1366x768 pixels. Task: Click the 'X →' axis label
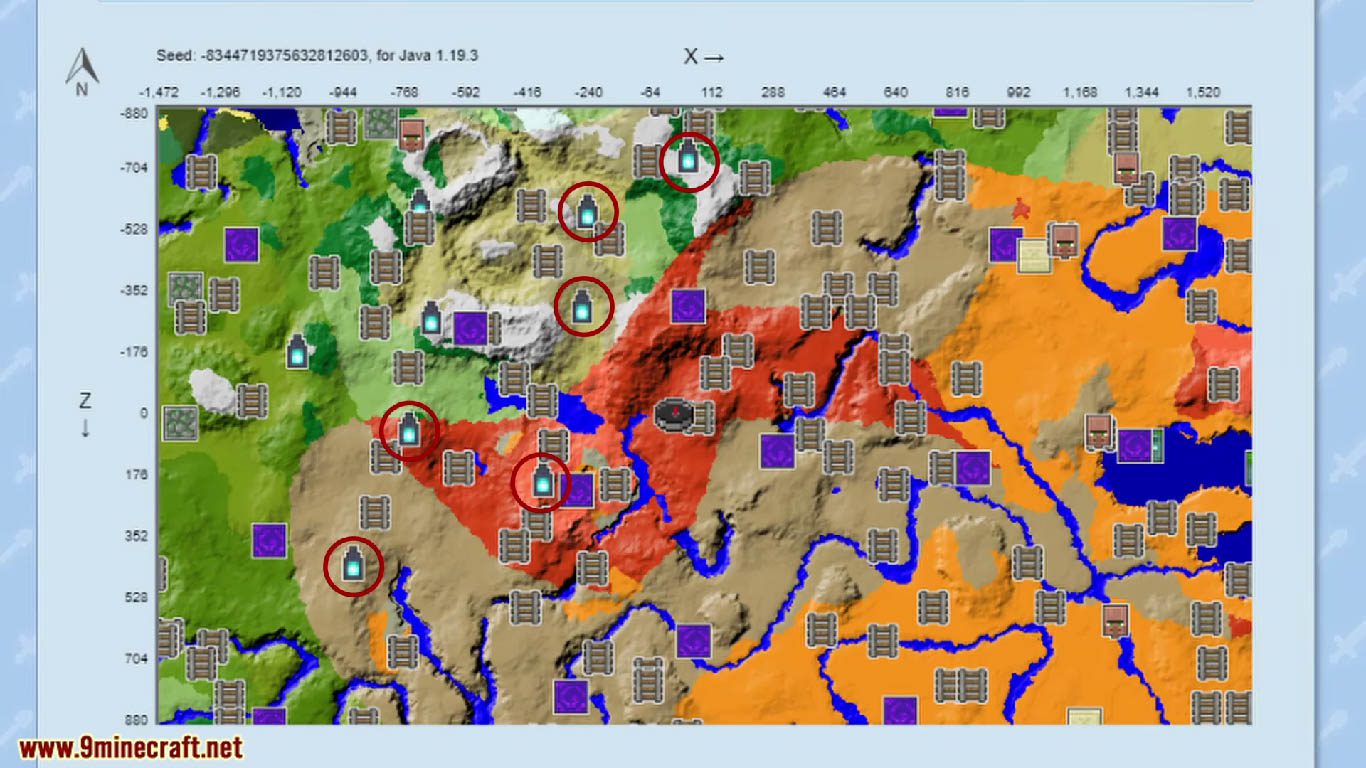pos(704,57)
